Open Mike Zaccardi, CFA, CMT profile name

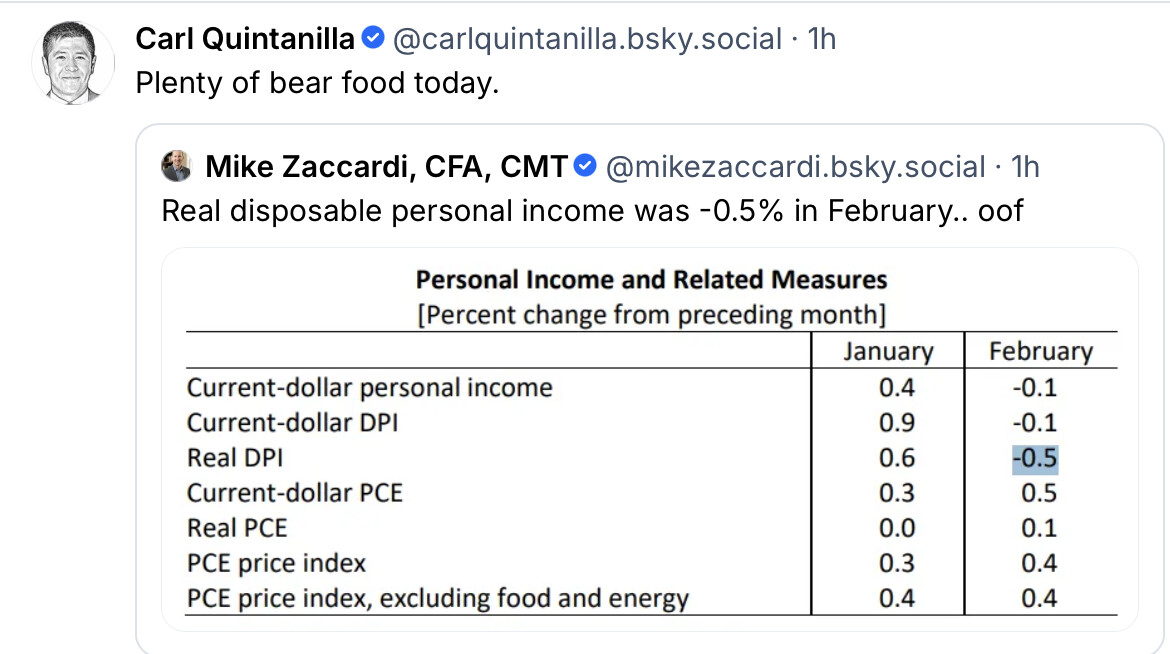(x=387, y=166)
